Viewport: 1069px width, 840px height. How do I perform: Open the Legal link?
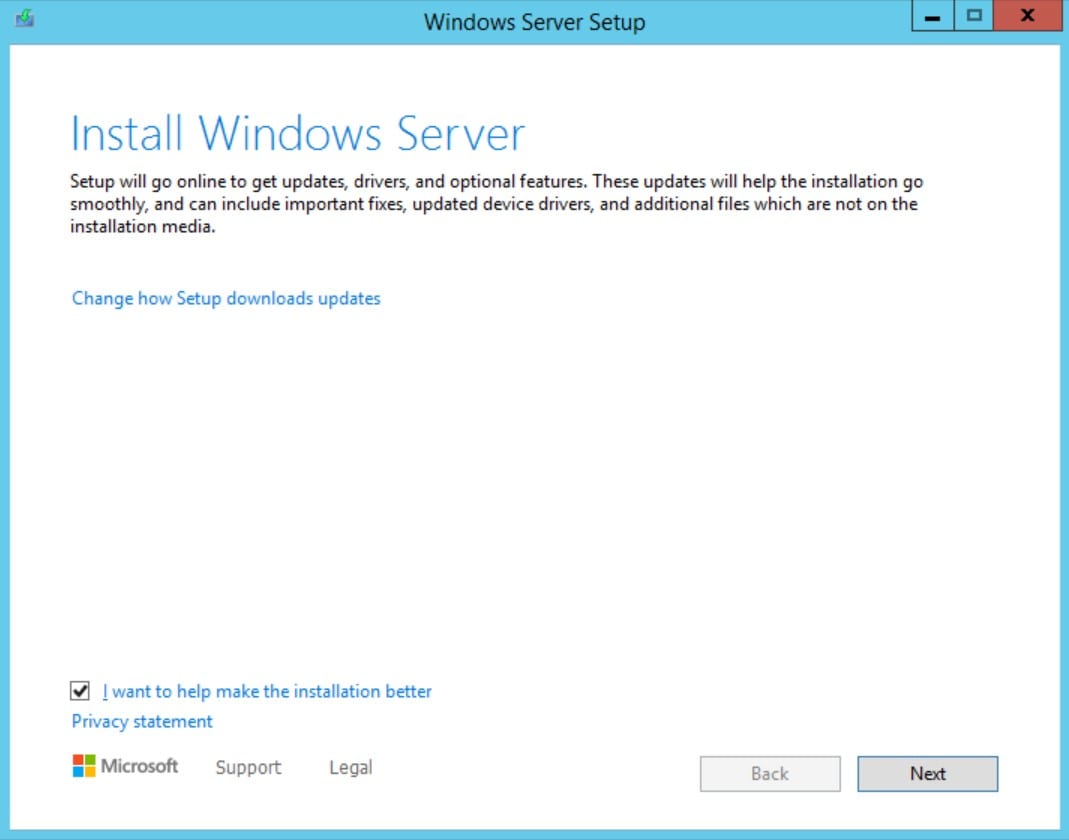coord(350,767)
